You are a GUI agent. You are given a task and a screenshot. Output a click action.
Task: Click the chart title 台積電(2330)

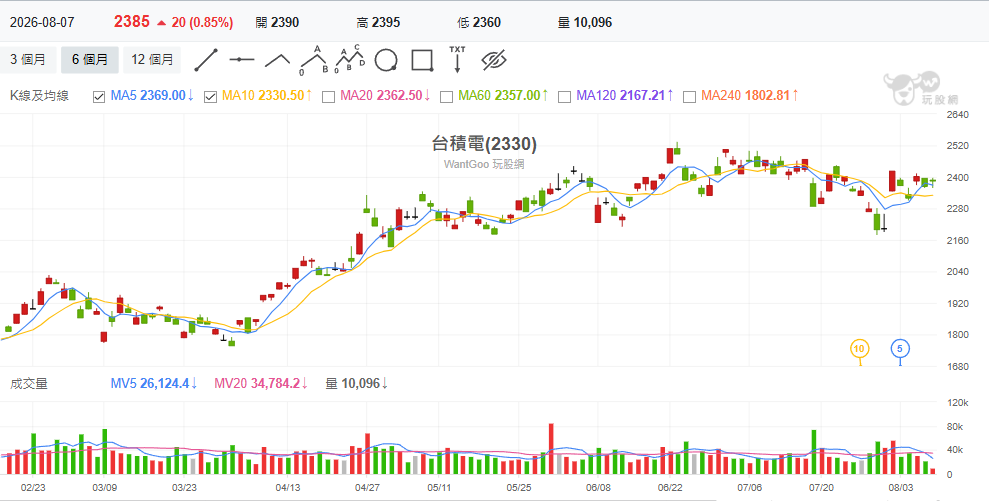point(484,144)
